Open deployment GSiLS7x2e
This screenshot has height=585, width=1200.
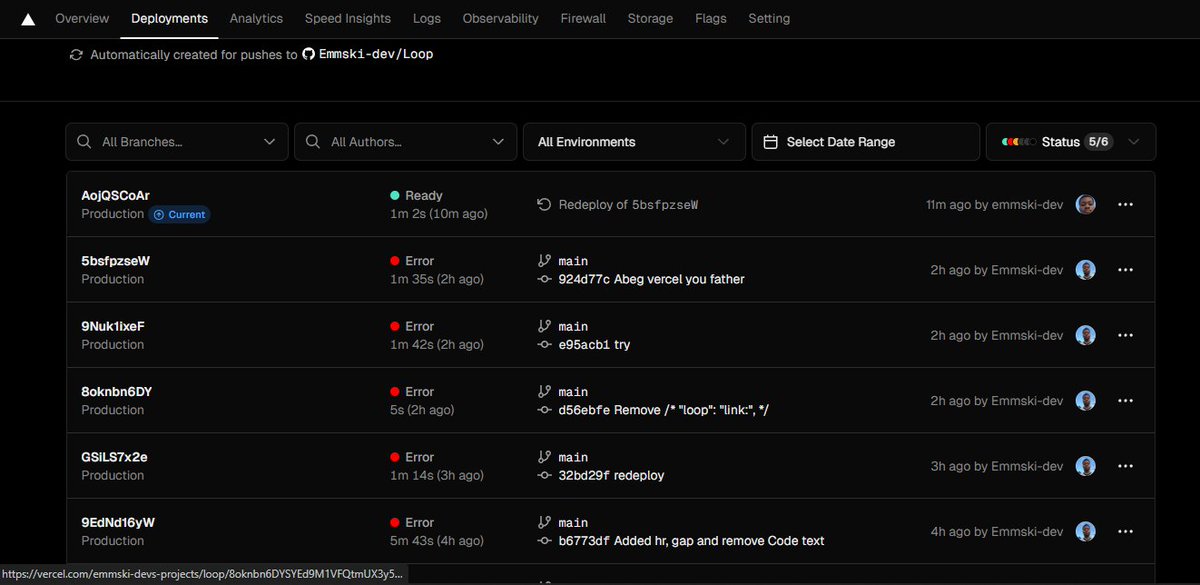point(114,457)
